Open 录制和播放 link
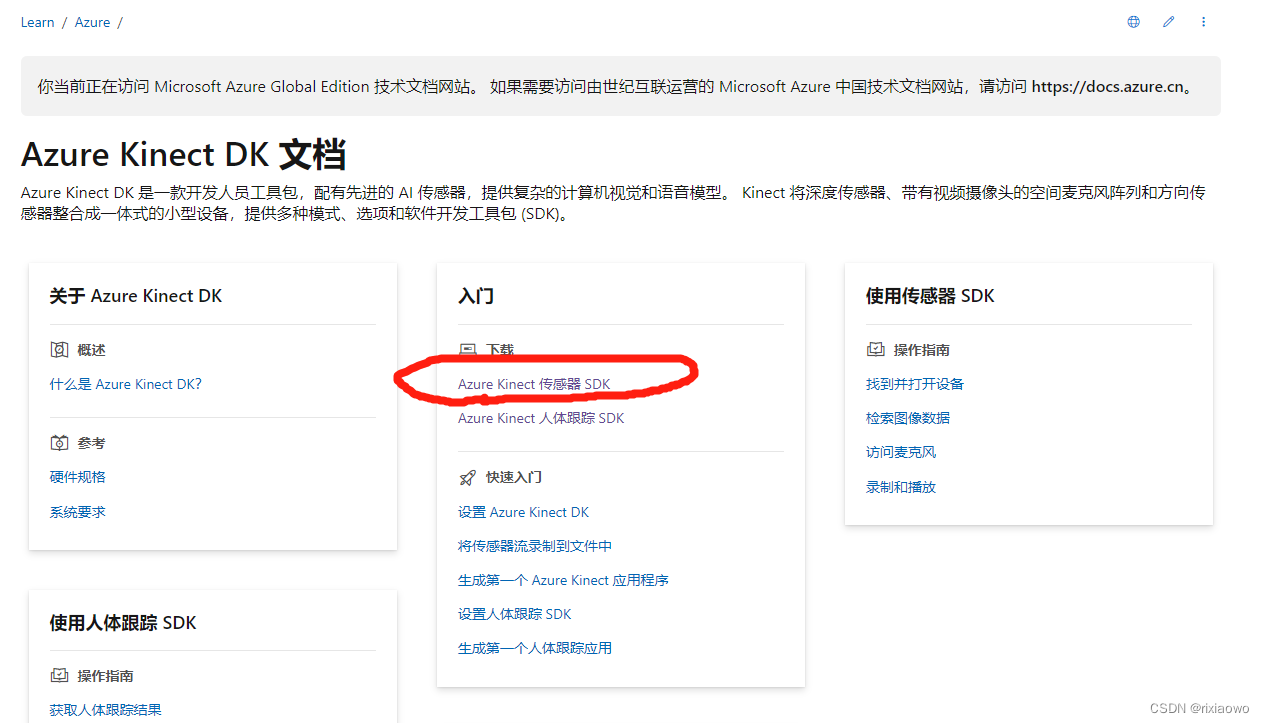The height and width of the screenshot is (723, 1264). point(901,487)
